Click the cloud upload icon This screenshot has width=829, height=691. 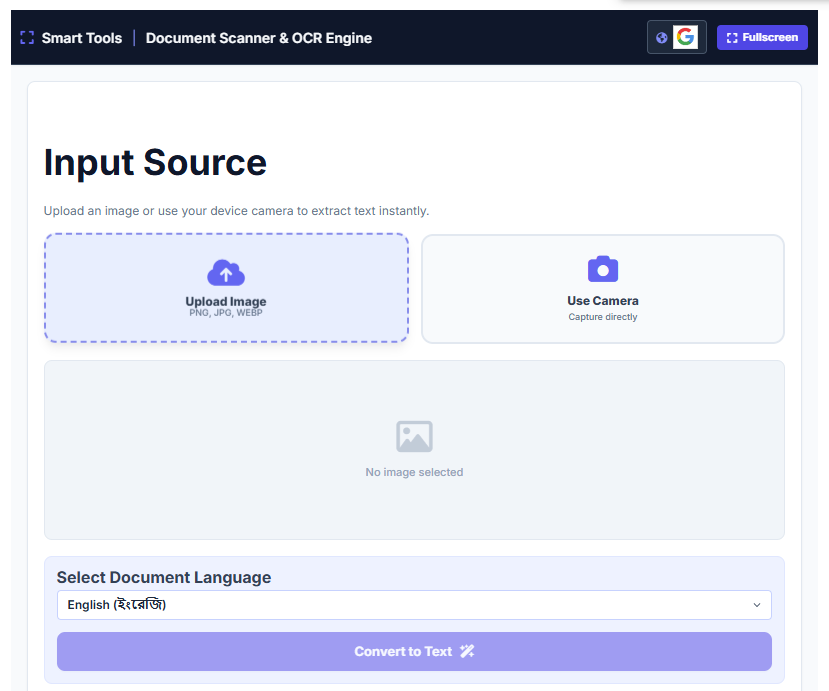[226, 273]
